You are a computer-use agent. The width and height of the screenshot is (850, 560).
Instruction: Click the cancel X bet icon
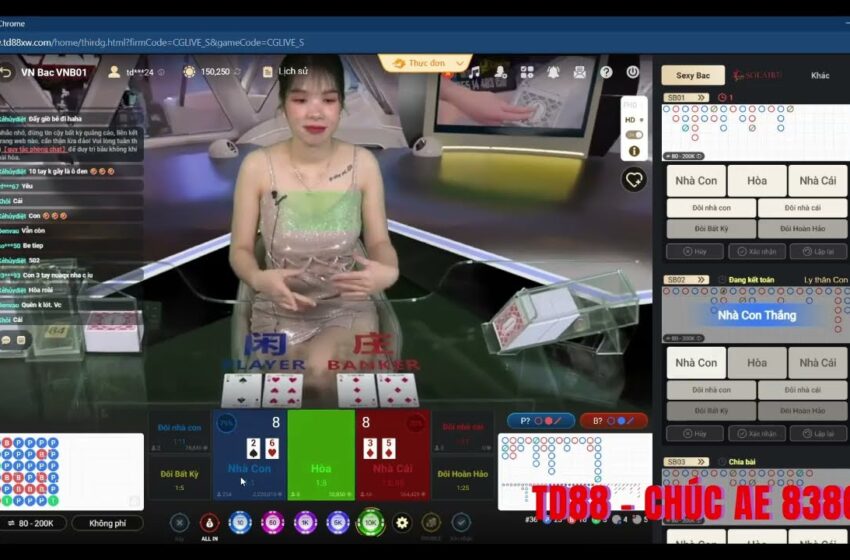pos(179,523)
